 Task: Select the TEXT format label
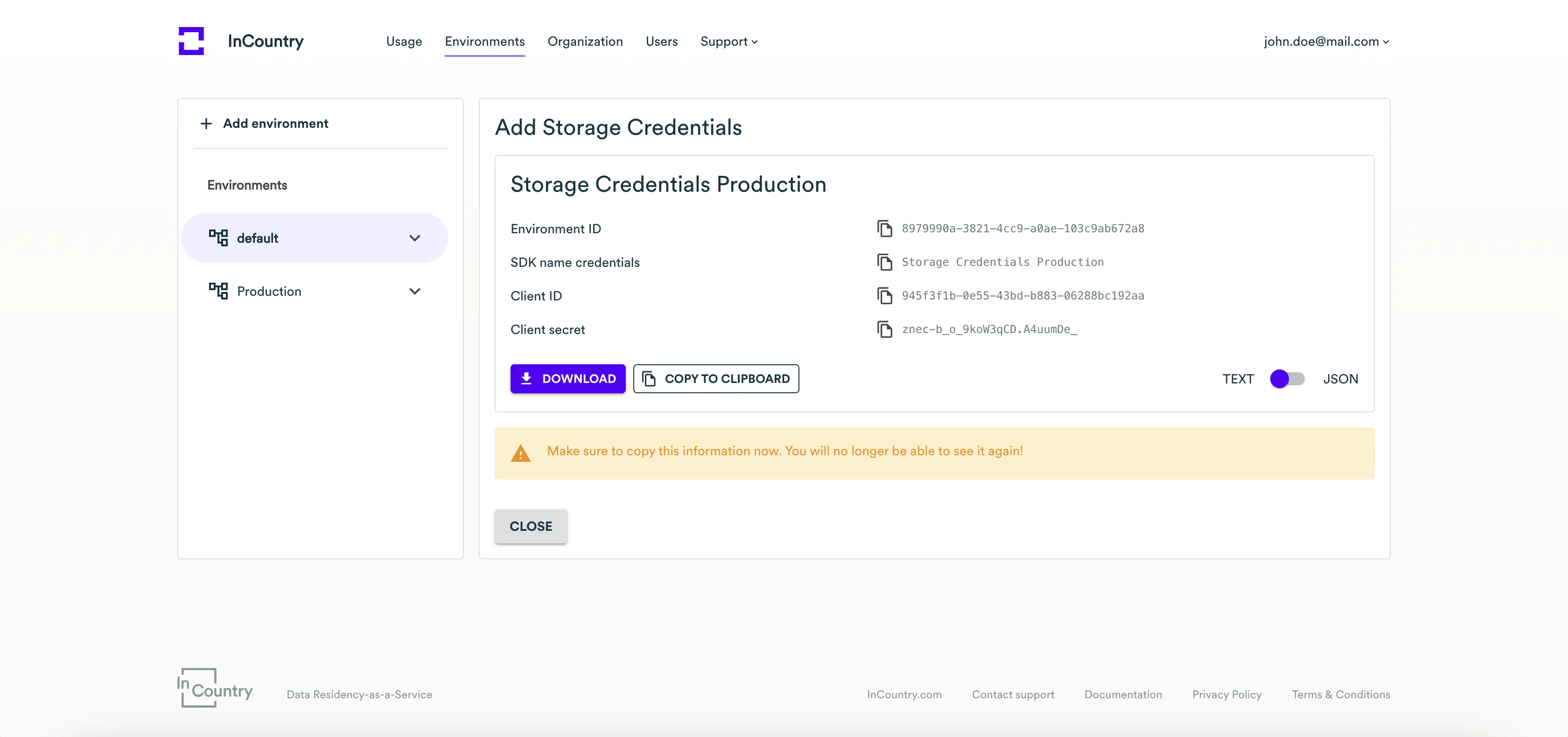(x=1238, y=379)
